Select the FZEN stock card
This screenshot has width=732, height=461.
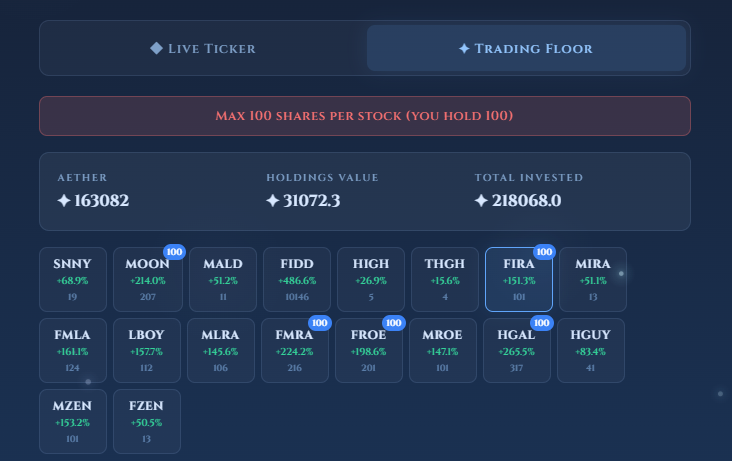[x=147, y=421]
